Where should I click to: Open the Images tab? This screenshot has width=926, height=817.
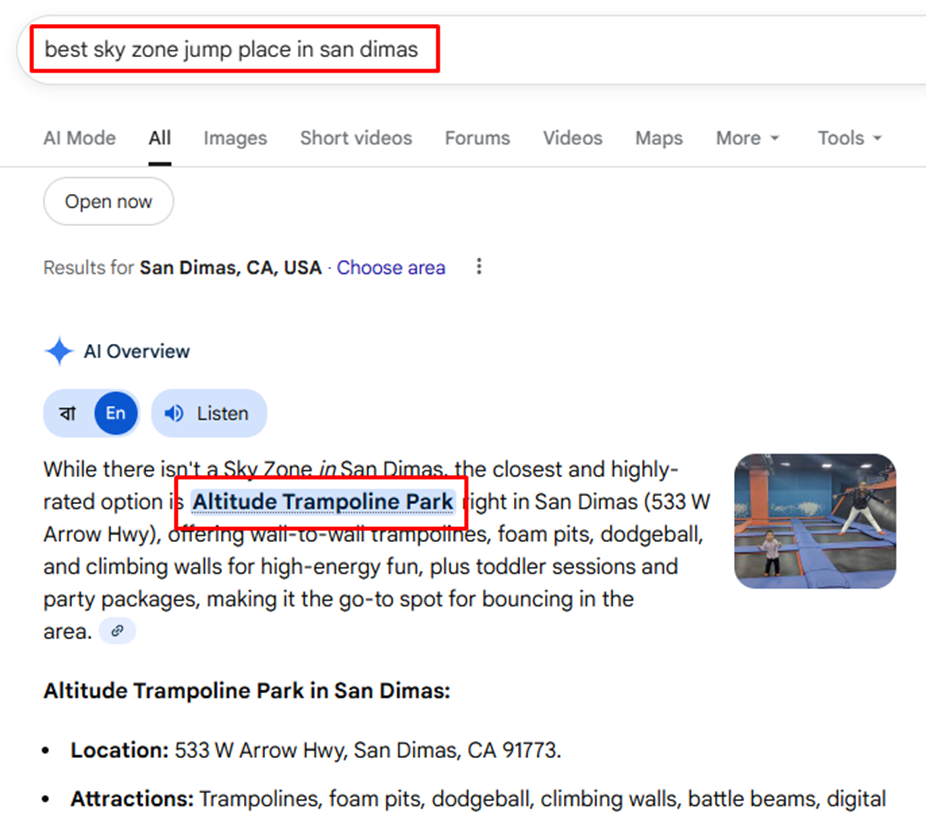point(235,138)
